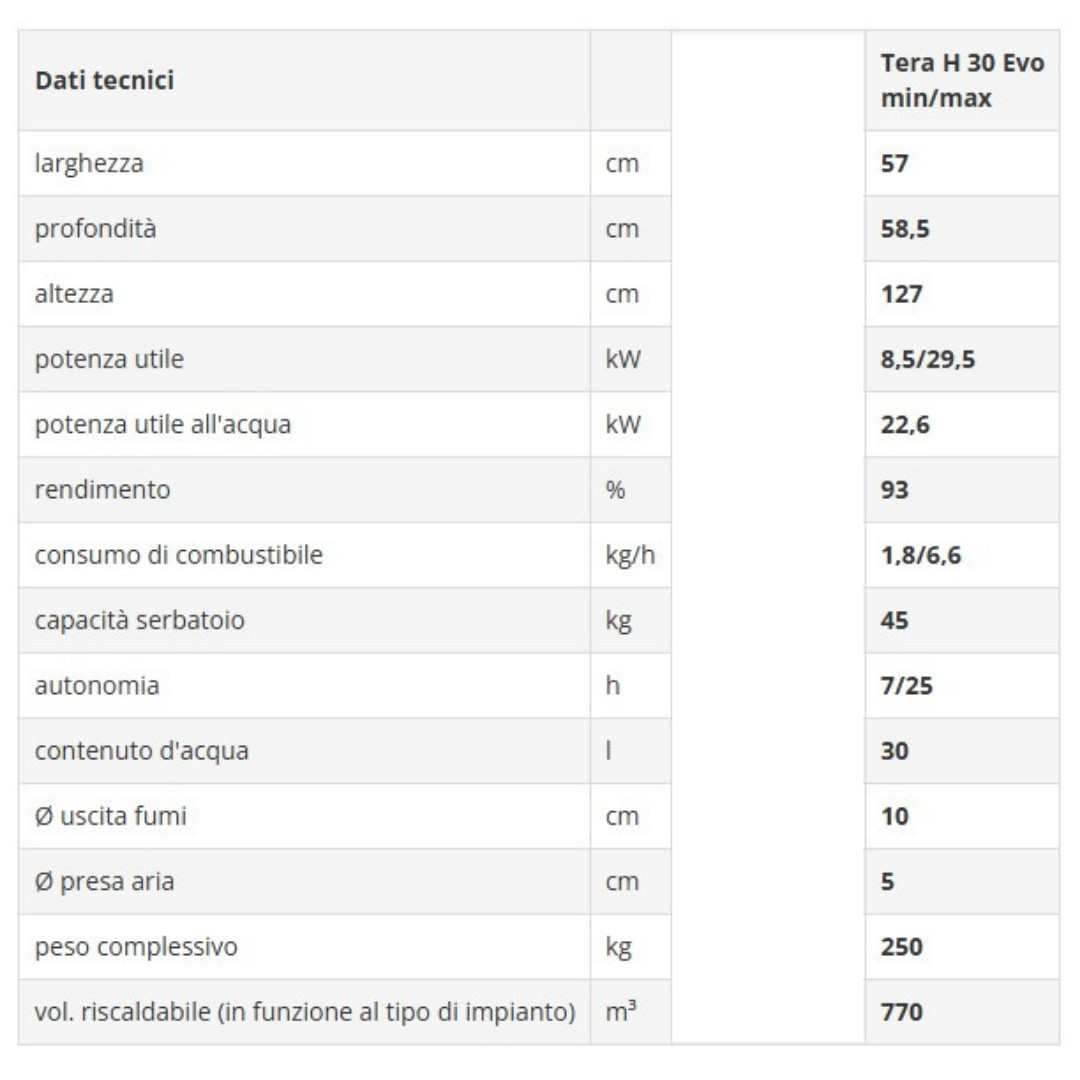1080x1080 pixels.
Task: Click the 'Dati tecnici' header cell
Action: (304, 81)
